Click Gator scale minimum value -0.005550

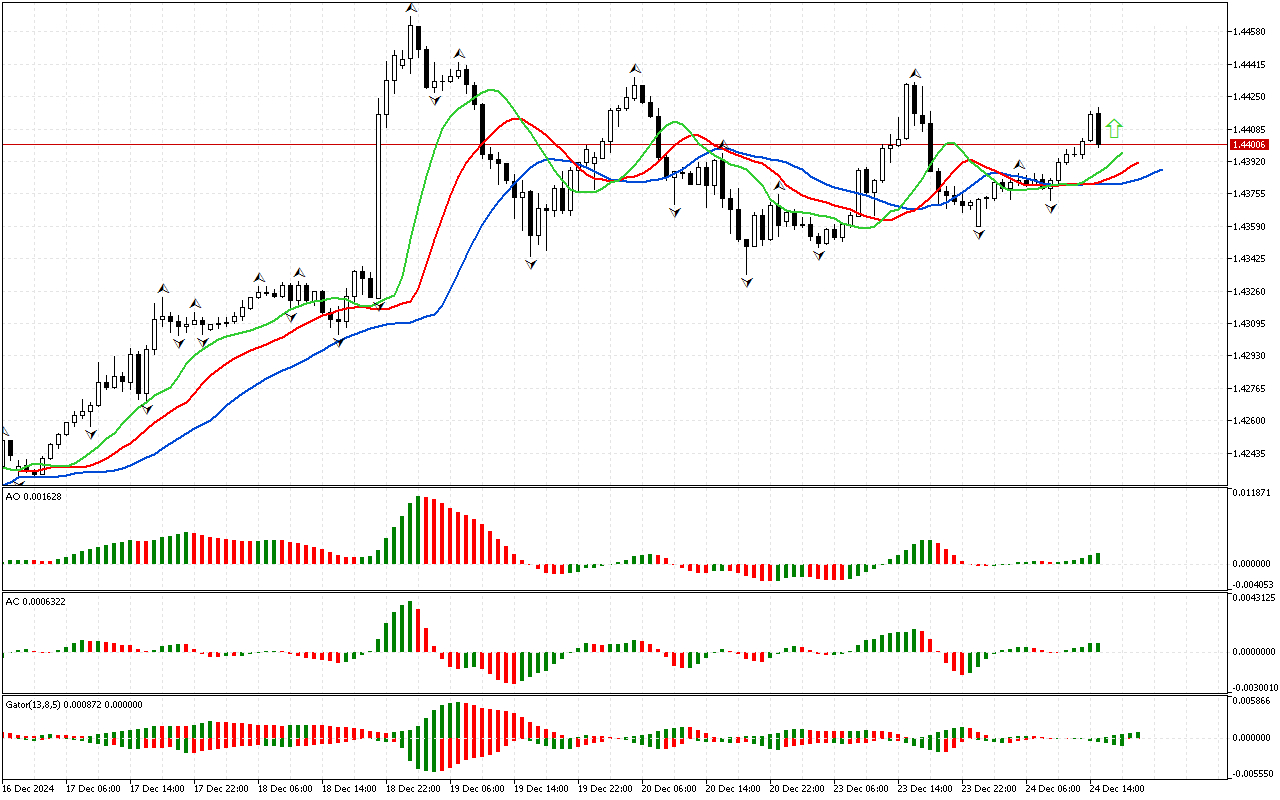tap(1254, 773)
